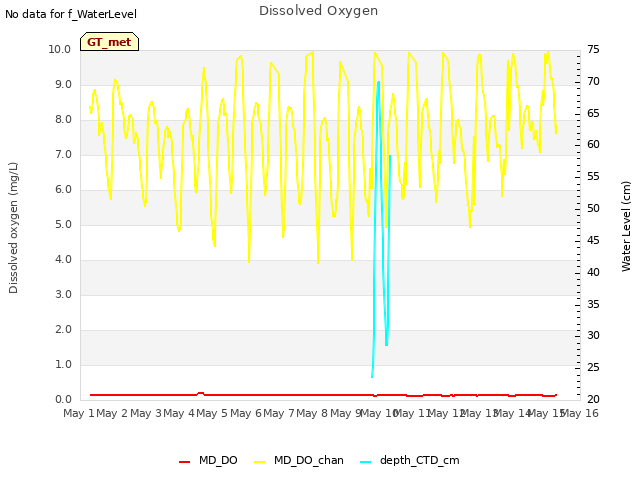Click the yellow MD_DO_chan legend swatch
The image size is (640, 480).
click(260, 462)
